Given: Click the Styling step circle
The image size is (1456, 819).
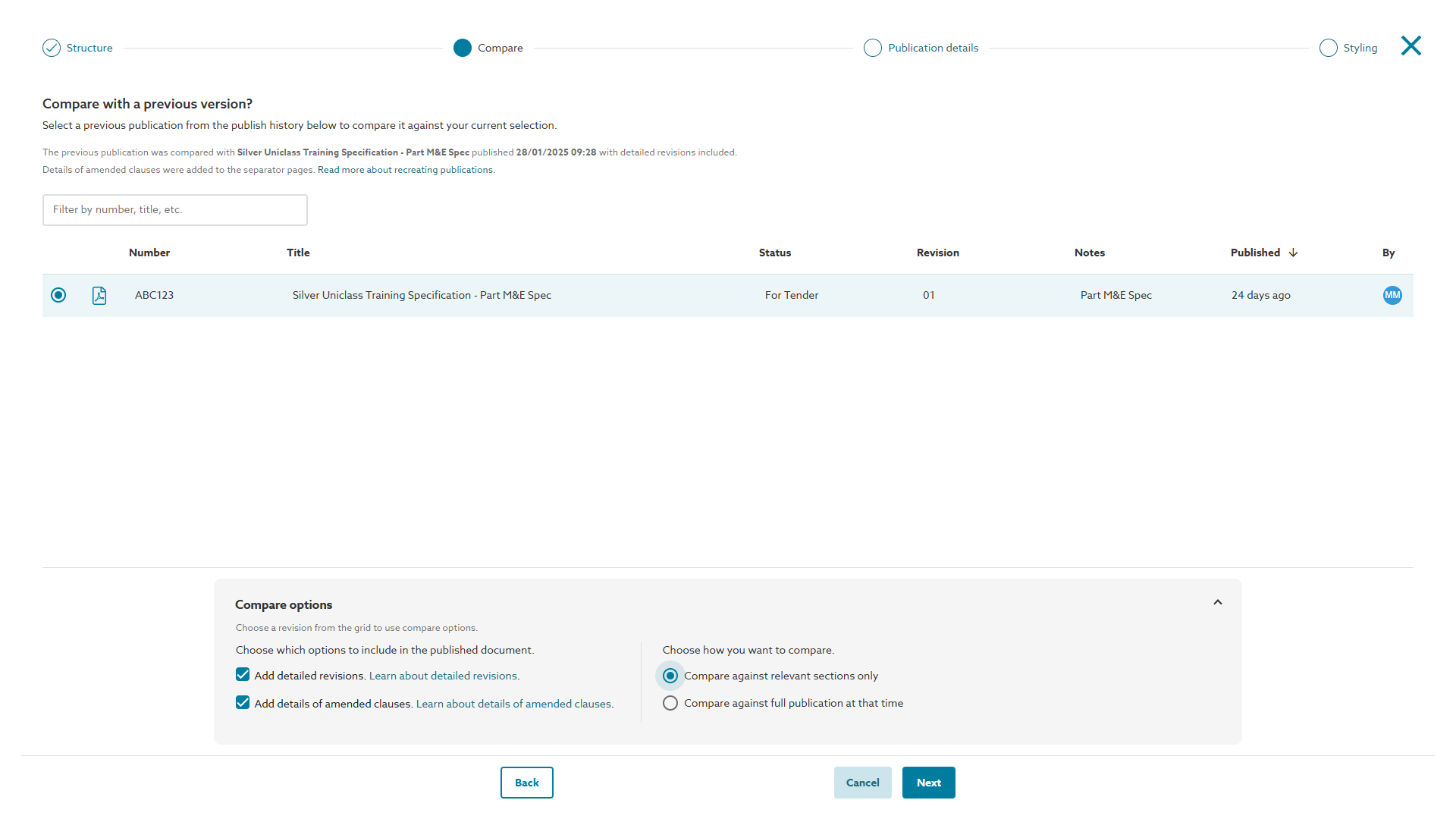Looking at the screenshot, I should coord(1328,48).
